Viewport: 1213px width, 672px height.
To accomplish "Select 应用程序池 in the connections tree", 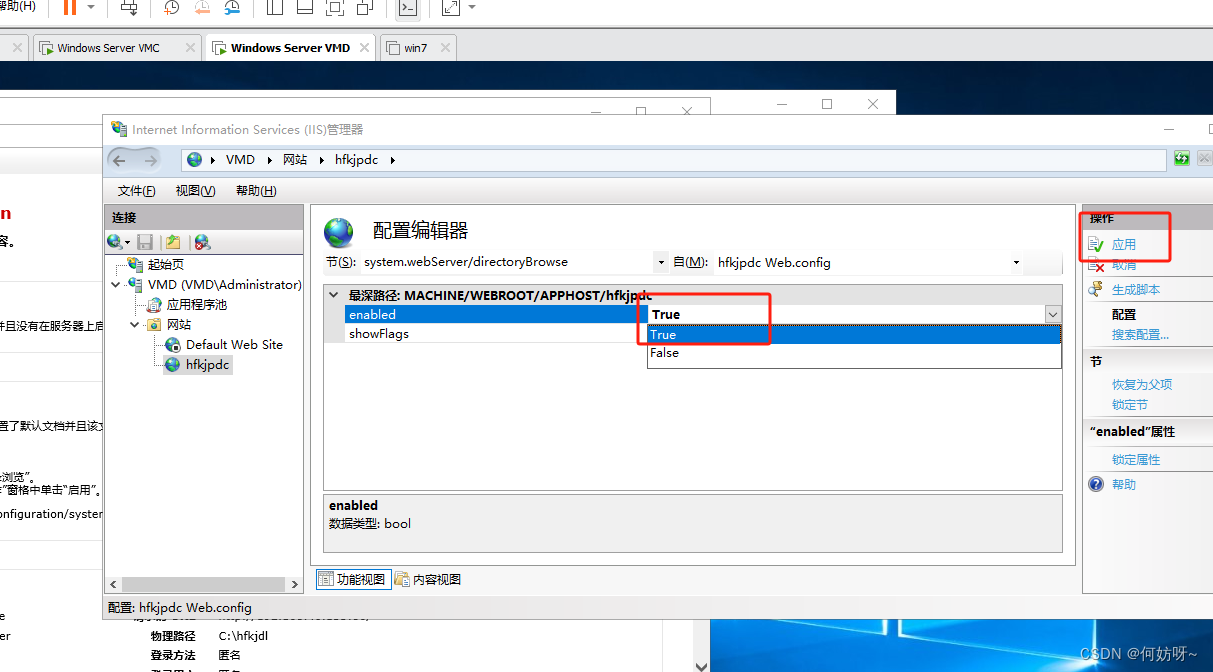I will click(197, 305).
